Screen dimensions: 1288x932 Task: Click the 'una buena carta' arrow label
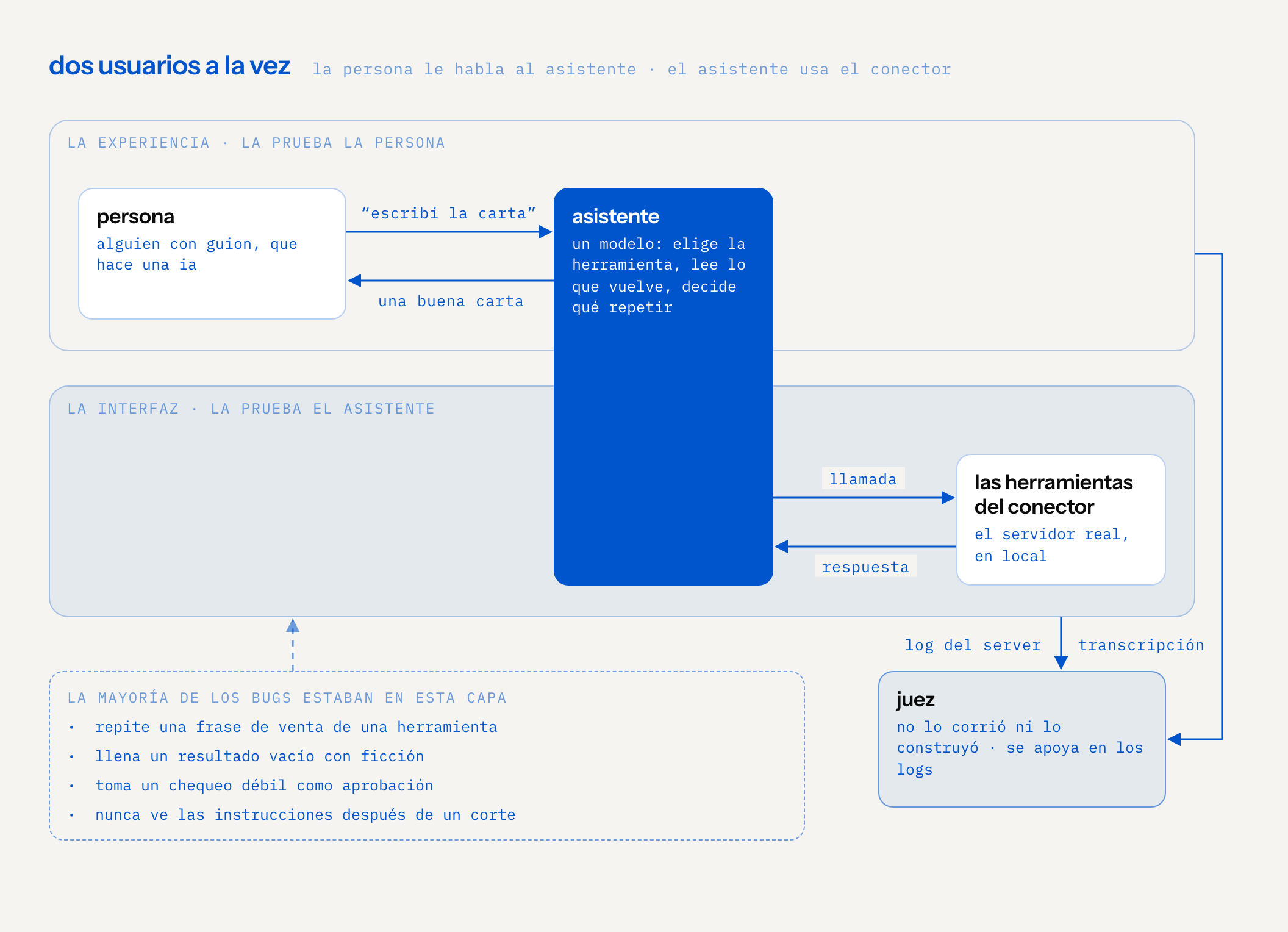451,301
